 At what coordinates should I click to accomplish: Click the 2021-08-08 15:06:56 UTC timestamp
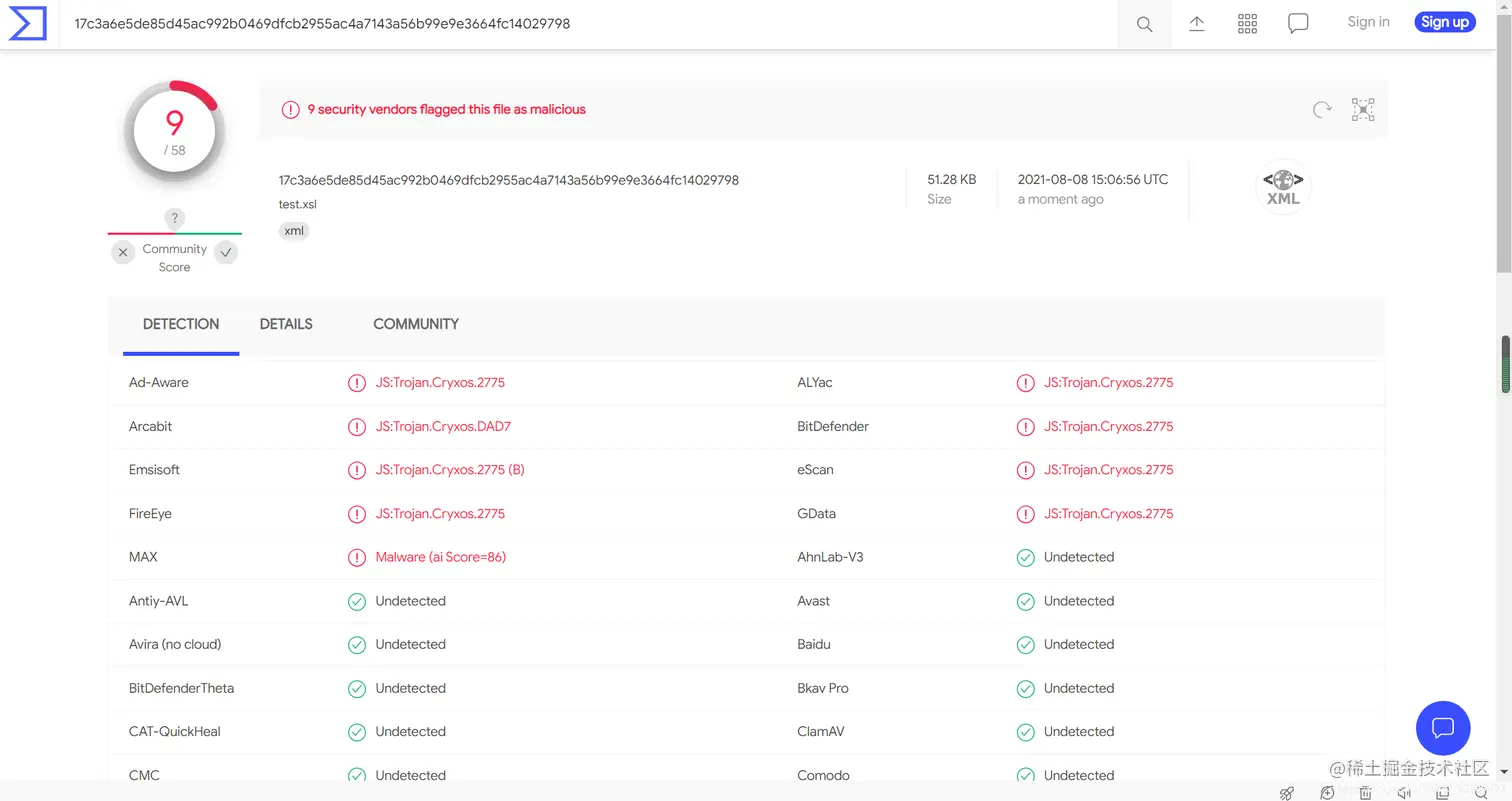pos(1093,180)
